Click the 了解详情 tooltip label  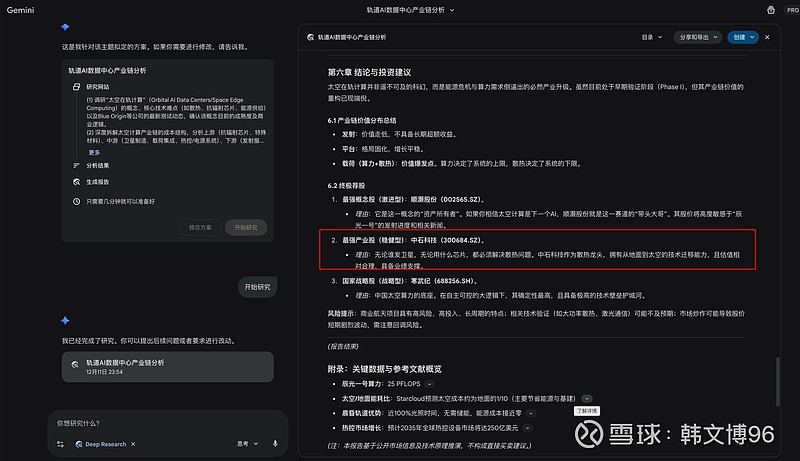pyautogui.click(x=587, y=411)
